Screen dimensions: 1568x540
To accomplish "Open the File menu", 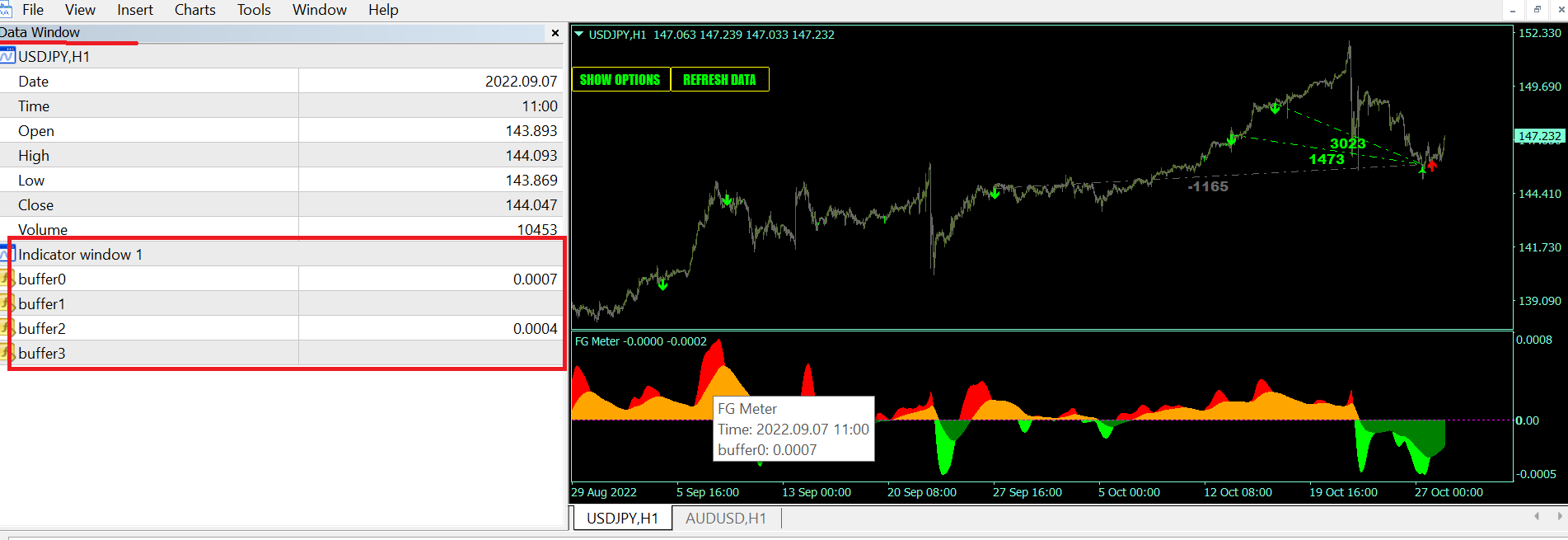I will point(33,10).
